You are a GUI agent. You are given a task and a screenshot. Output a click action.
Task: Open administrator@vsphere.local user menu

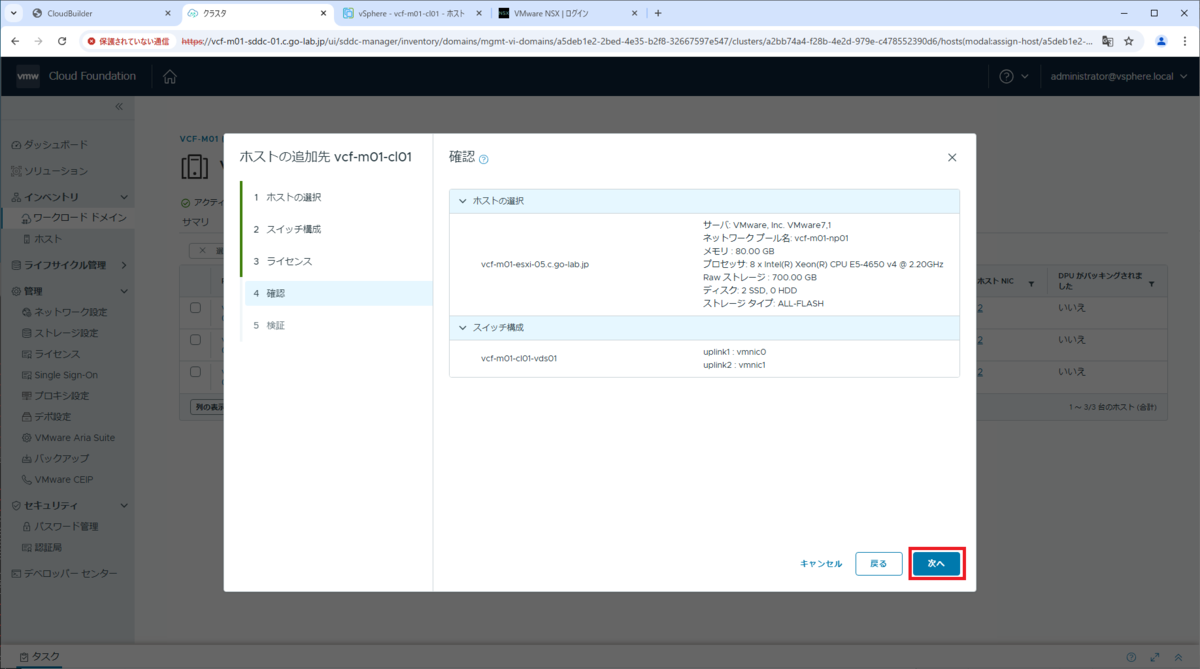point(1117,76)
